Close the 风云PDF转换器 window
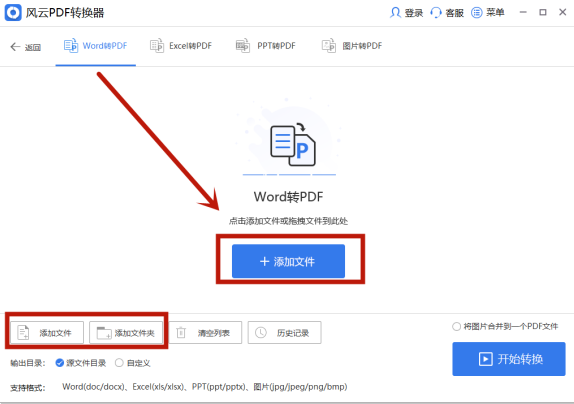Screen dimensions: 574x404 click(563, 12)
